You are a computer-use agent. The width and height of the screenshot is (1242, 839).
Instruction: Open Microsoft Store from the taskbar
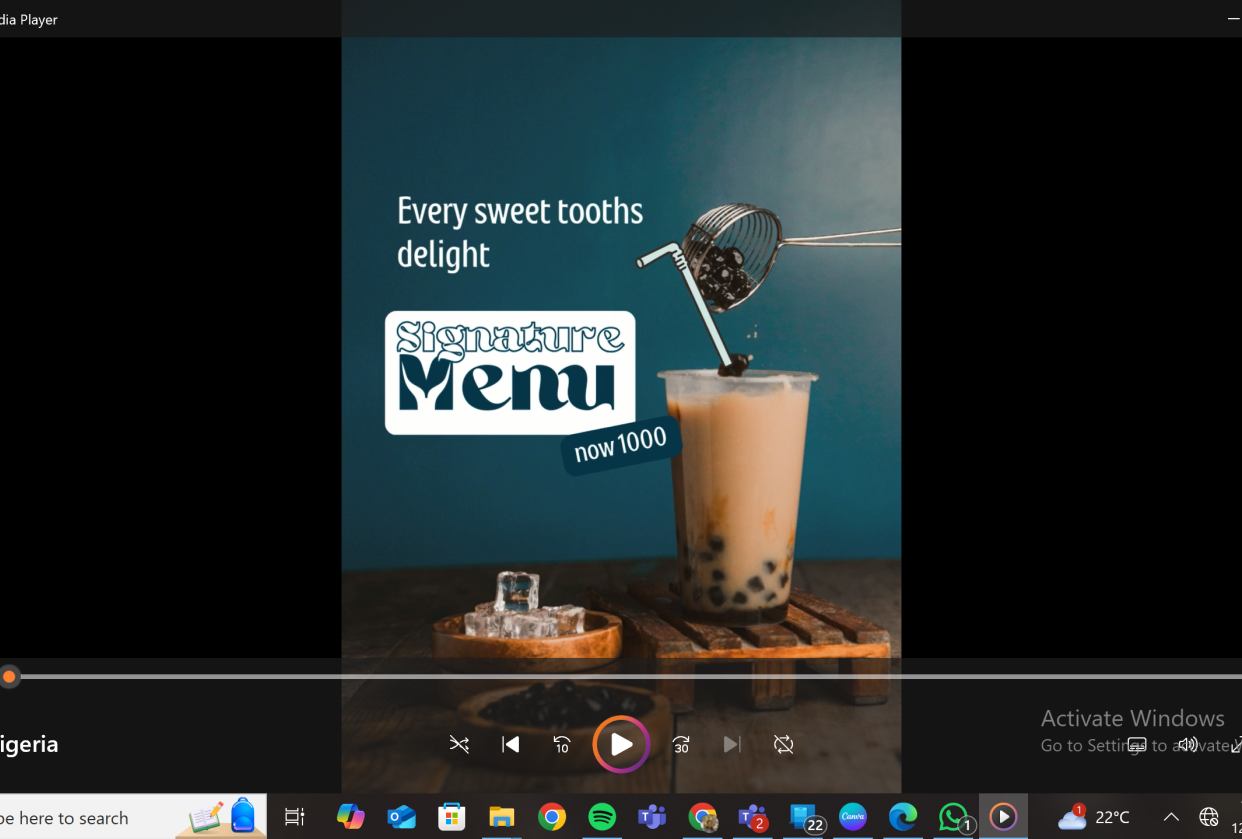click(x=452, y=817)
